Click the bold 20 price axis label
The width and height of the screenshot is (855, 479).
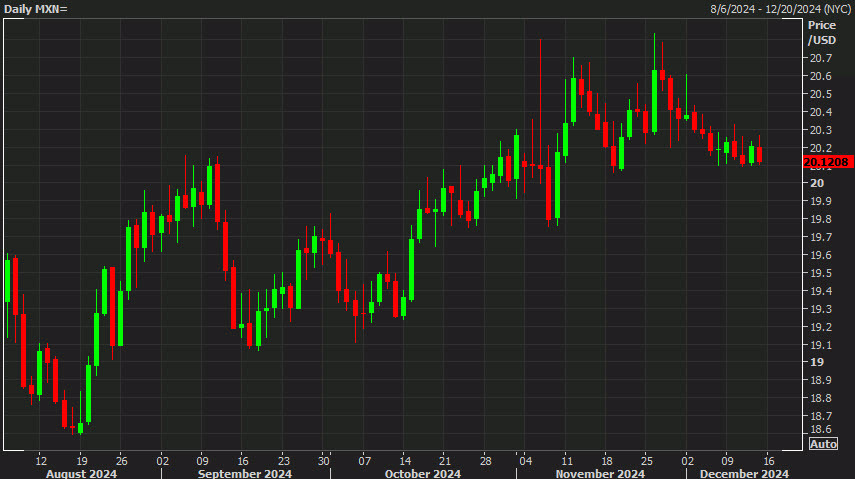point(816,183)
